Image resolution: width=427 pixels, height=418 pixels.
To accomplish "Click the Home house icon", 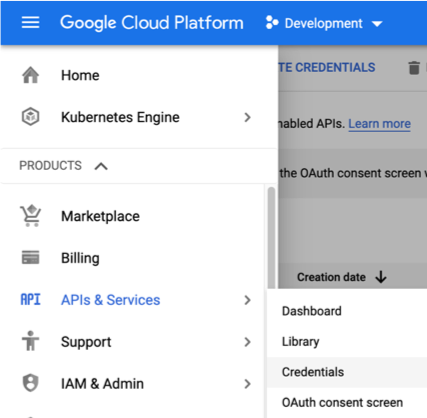I will pos(31,75).
